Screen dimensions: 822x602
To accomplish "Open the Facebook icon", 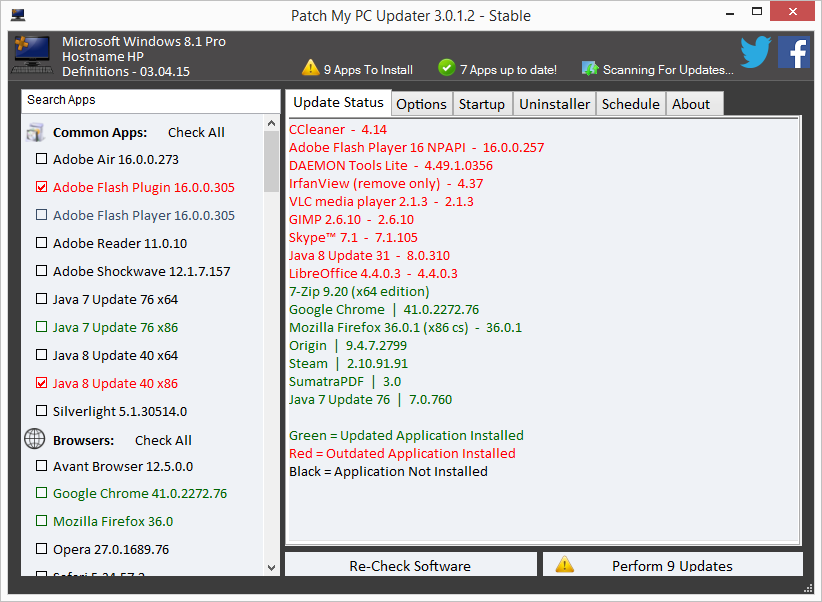I will pyautogui.click(x=794, y=52).
